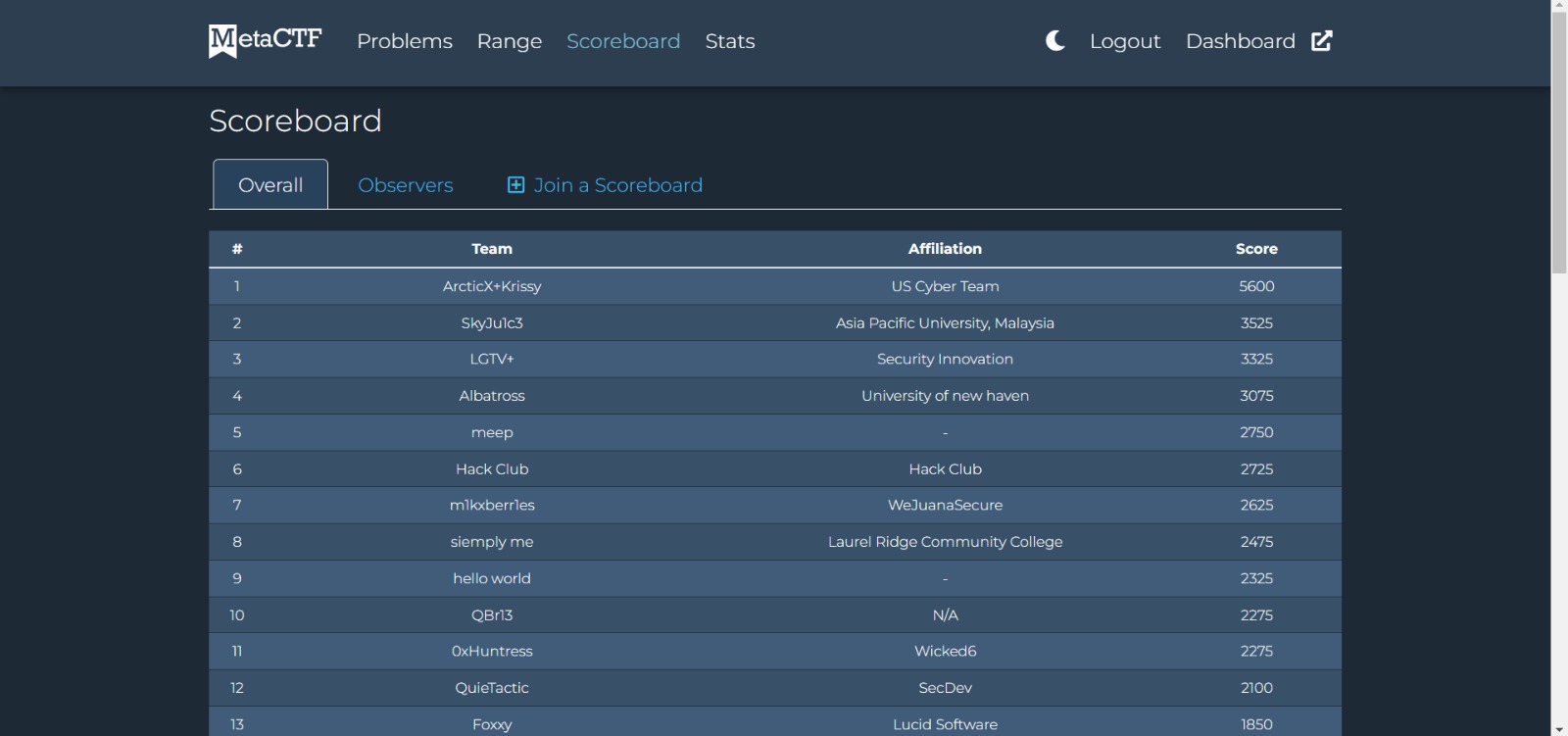This screenshot has width=1568, height=736.
Task: Click the Affiliation column header
Action: click(x=945, y=249)
